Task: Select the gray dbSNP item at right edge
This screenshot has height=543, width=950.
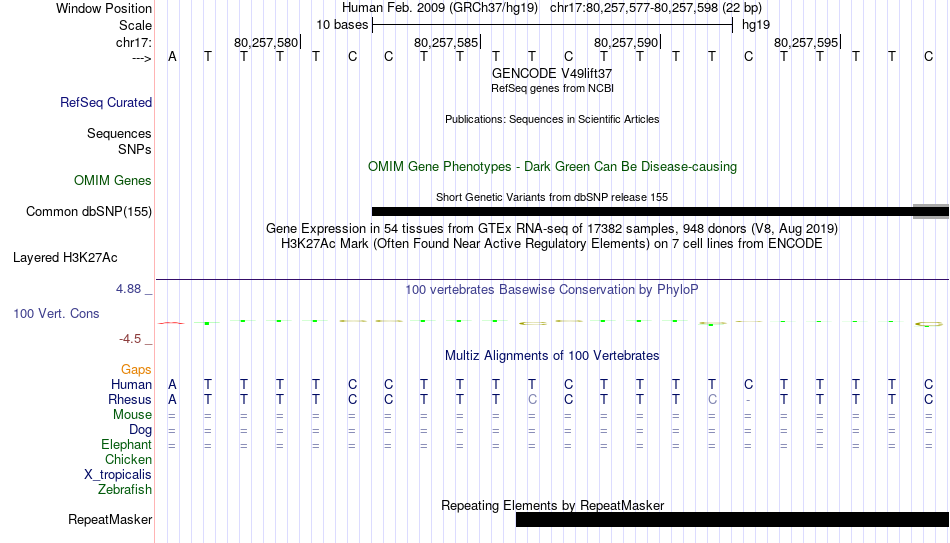Action: [931, 212]
